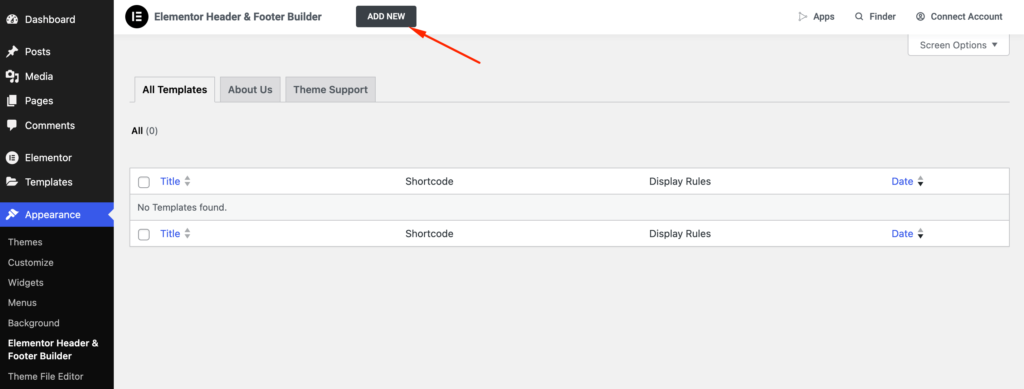Click the Finder search icon
The width and height of the screenshot is (1024, 389).
(859, 16)
